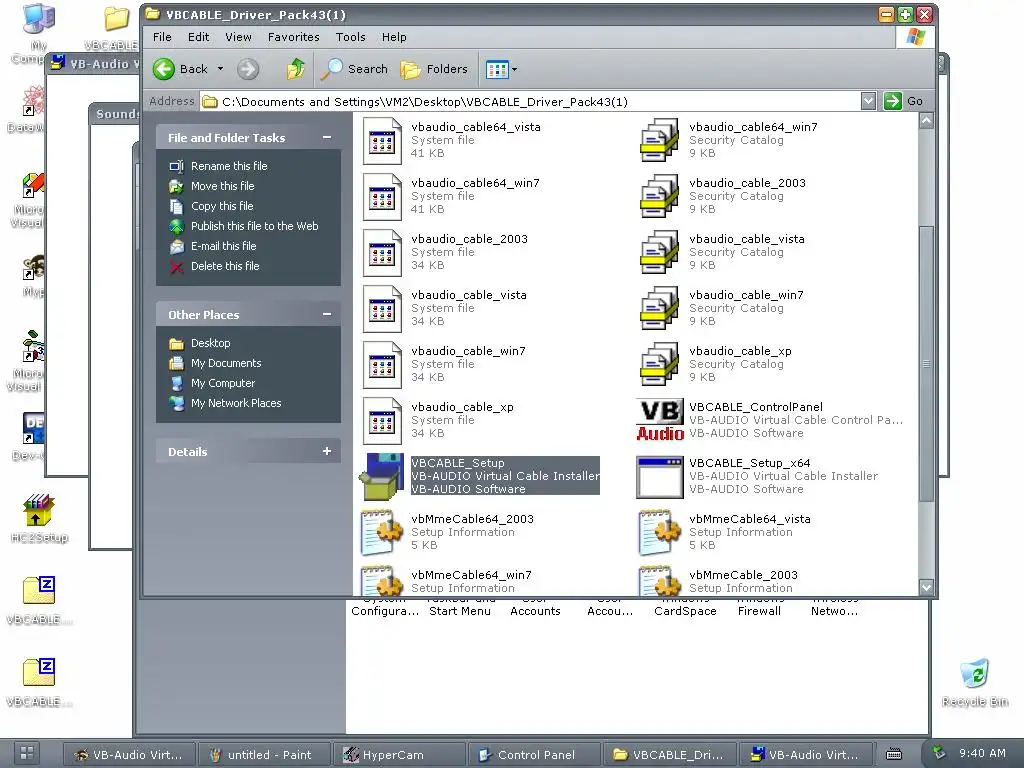The height and width of the screenshot is (768, 1024).
Task: Open the Edit menu
Action: [x=199, y=37]
